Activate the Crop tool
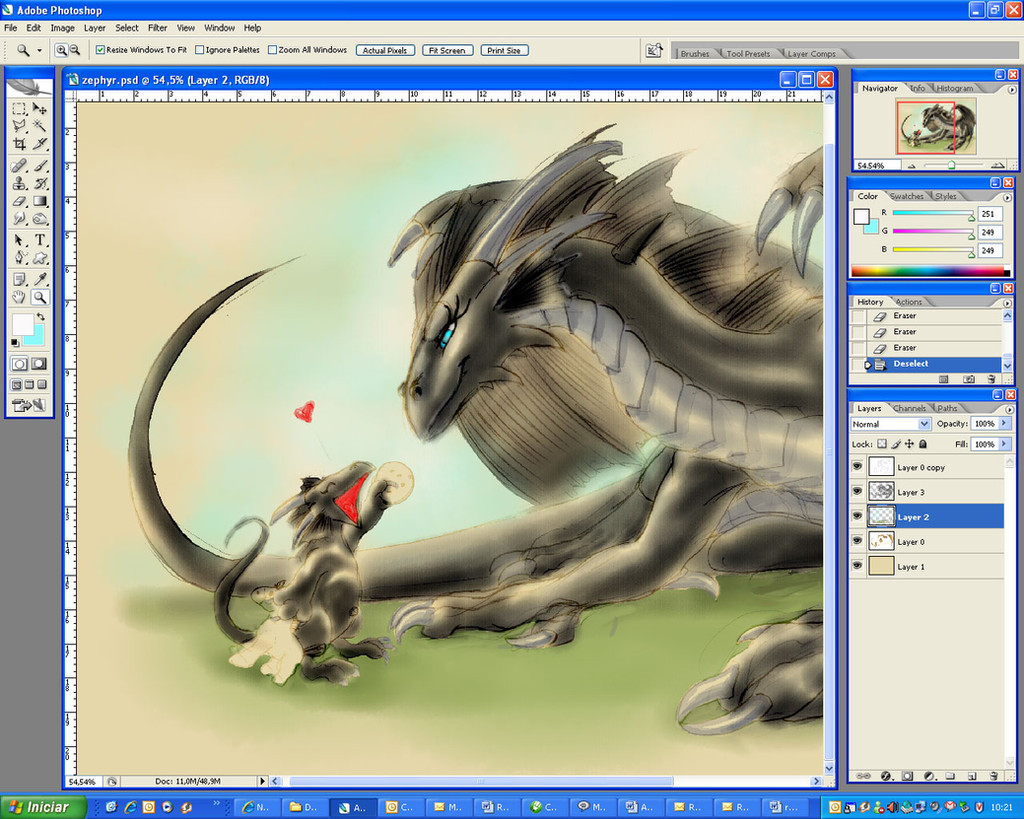Viewport: 1024px width, 819px height. [19, 143]
